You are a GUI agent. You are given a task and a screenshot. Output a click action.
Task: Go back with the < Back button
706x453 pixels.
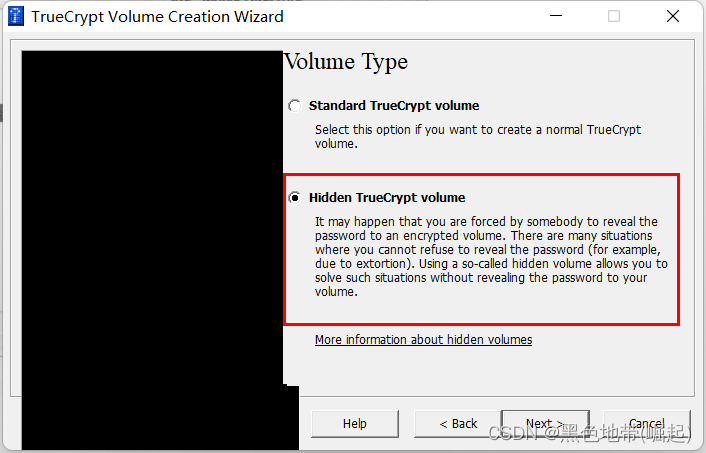(457, 424)
